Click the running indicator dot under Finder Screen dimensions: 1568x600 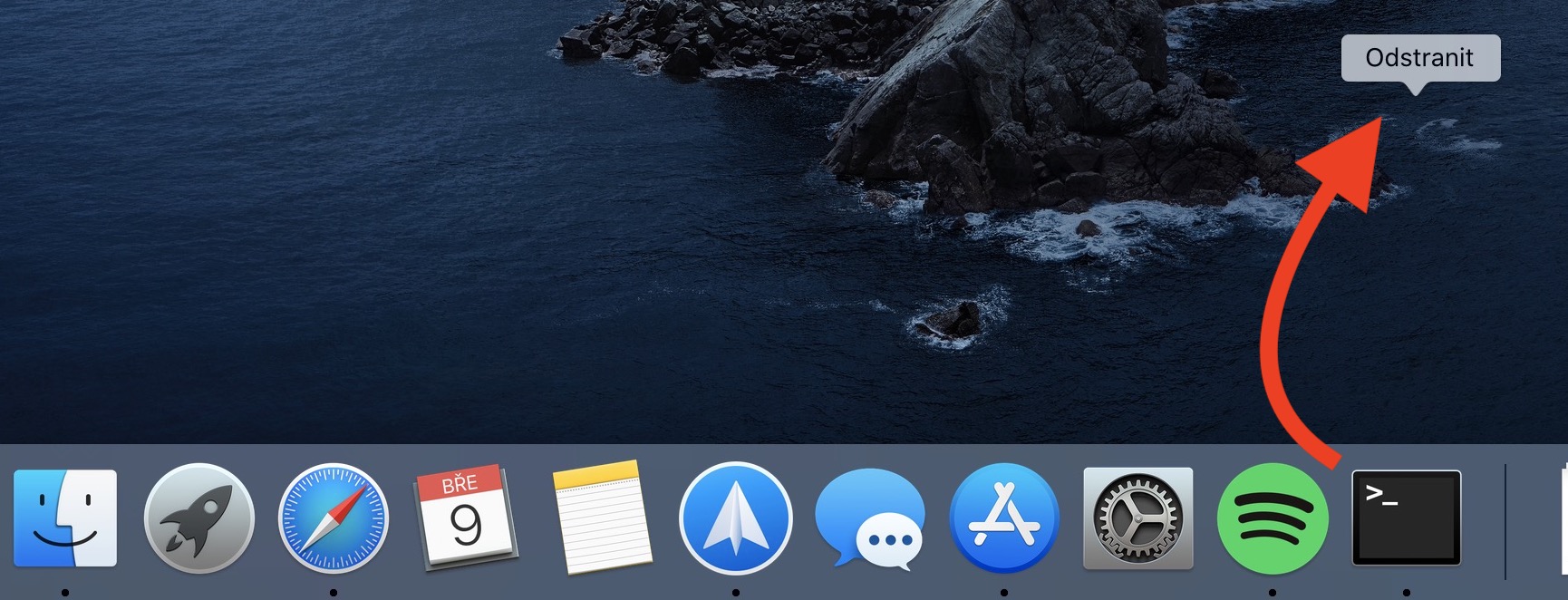coord(65,593)
